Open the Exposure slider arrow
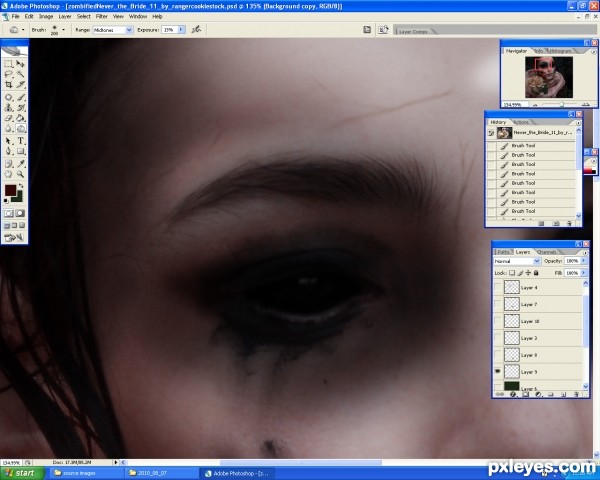The image size is (600, 480). click(x=181, y=29)
